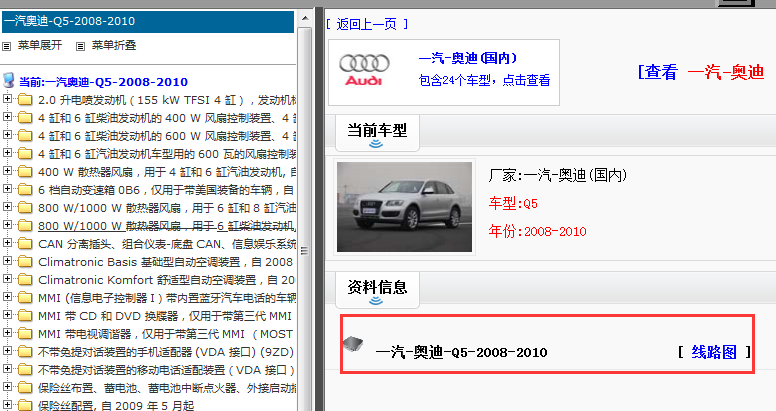Open the 线路图 wiring diagram link
776x411 pixels.
714,352
